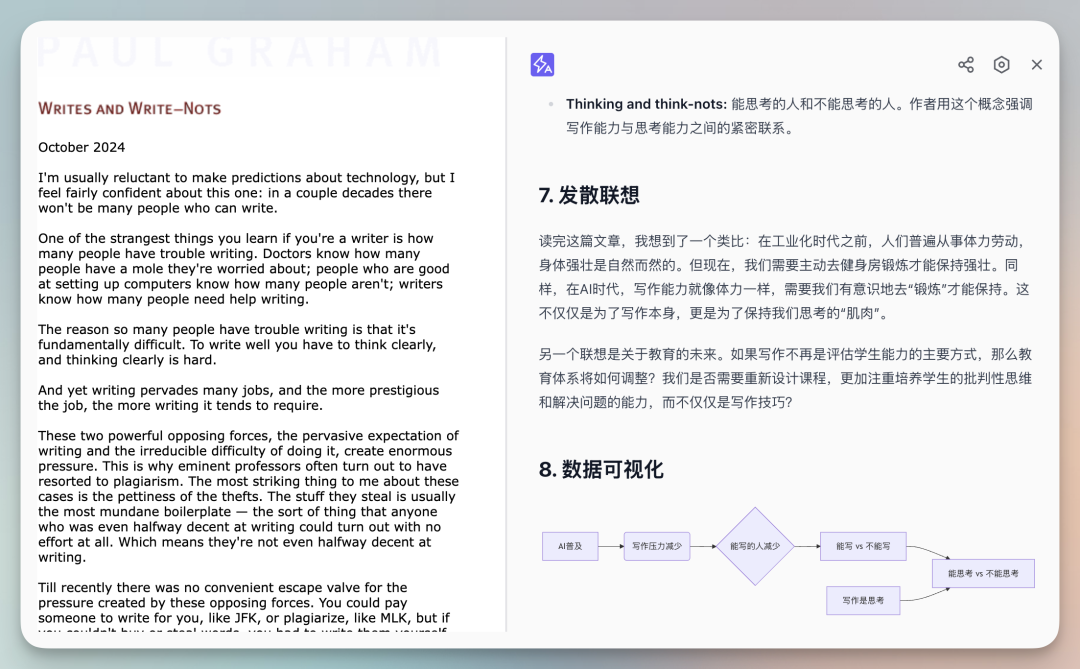Click the Chinese paragraph starting '读完这篇文章'
Viewport: 1080px width, 669px height.
[784, 277]
